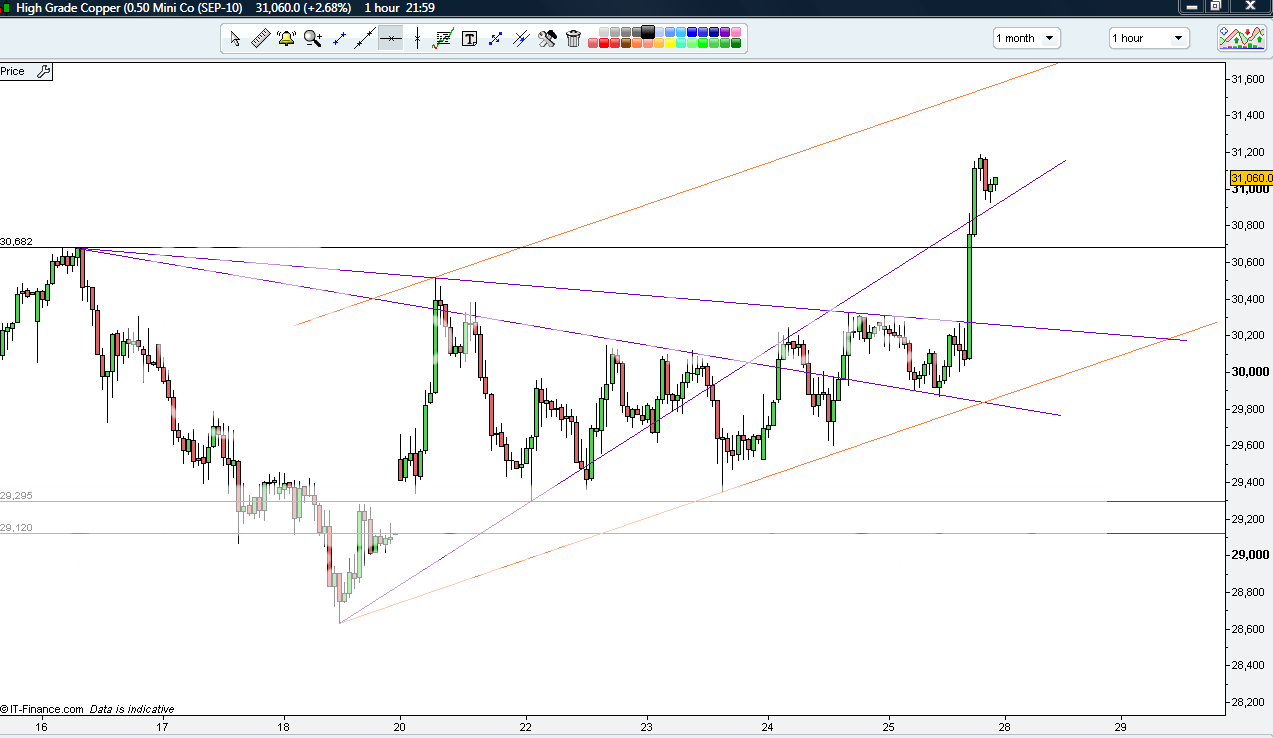Select the ruler measurement tool
The height and width of the screenshot is (738, 1273).
point(260,38)
